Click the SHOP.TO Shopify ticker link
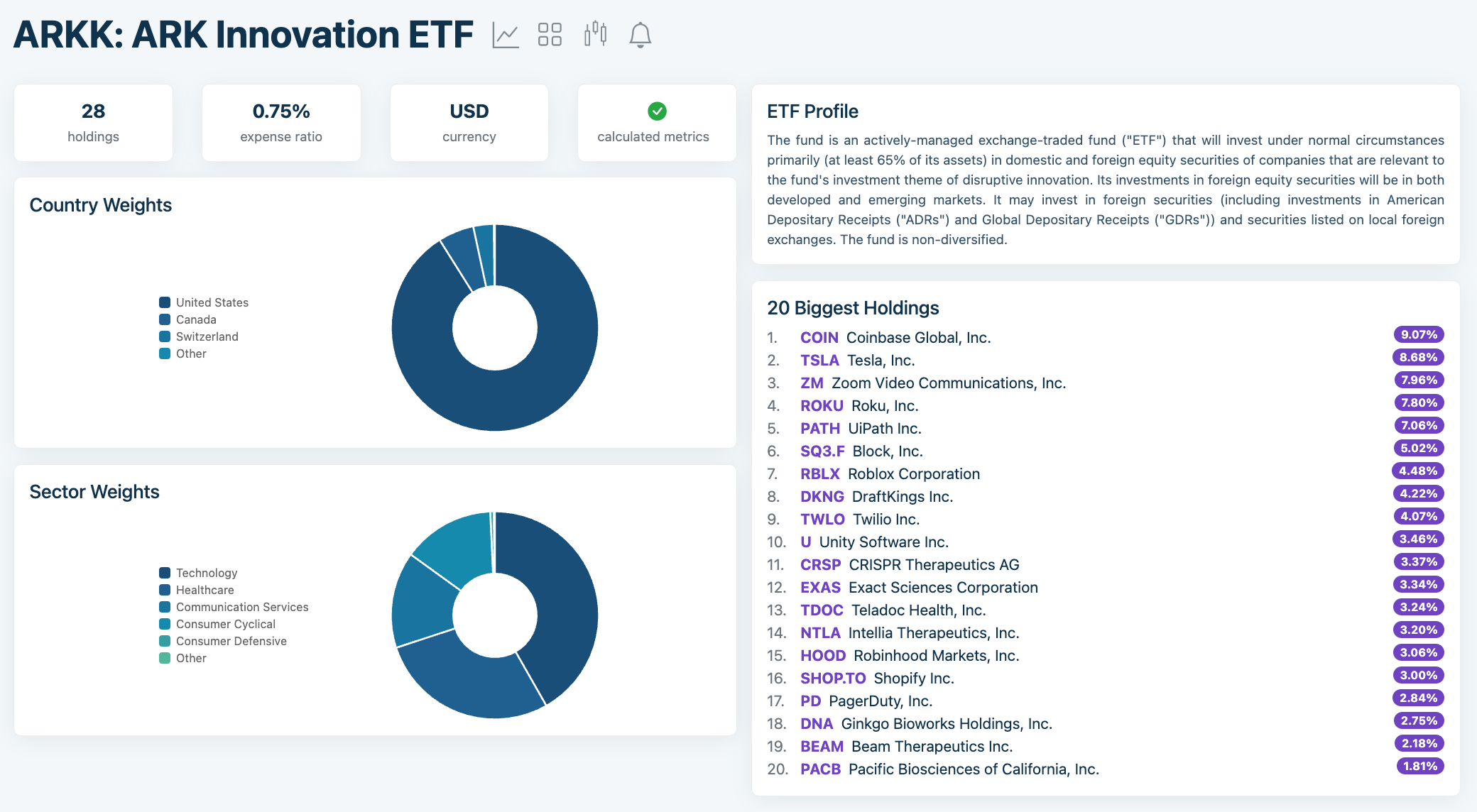This screenshot has width=1477, height=812. 833,678
